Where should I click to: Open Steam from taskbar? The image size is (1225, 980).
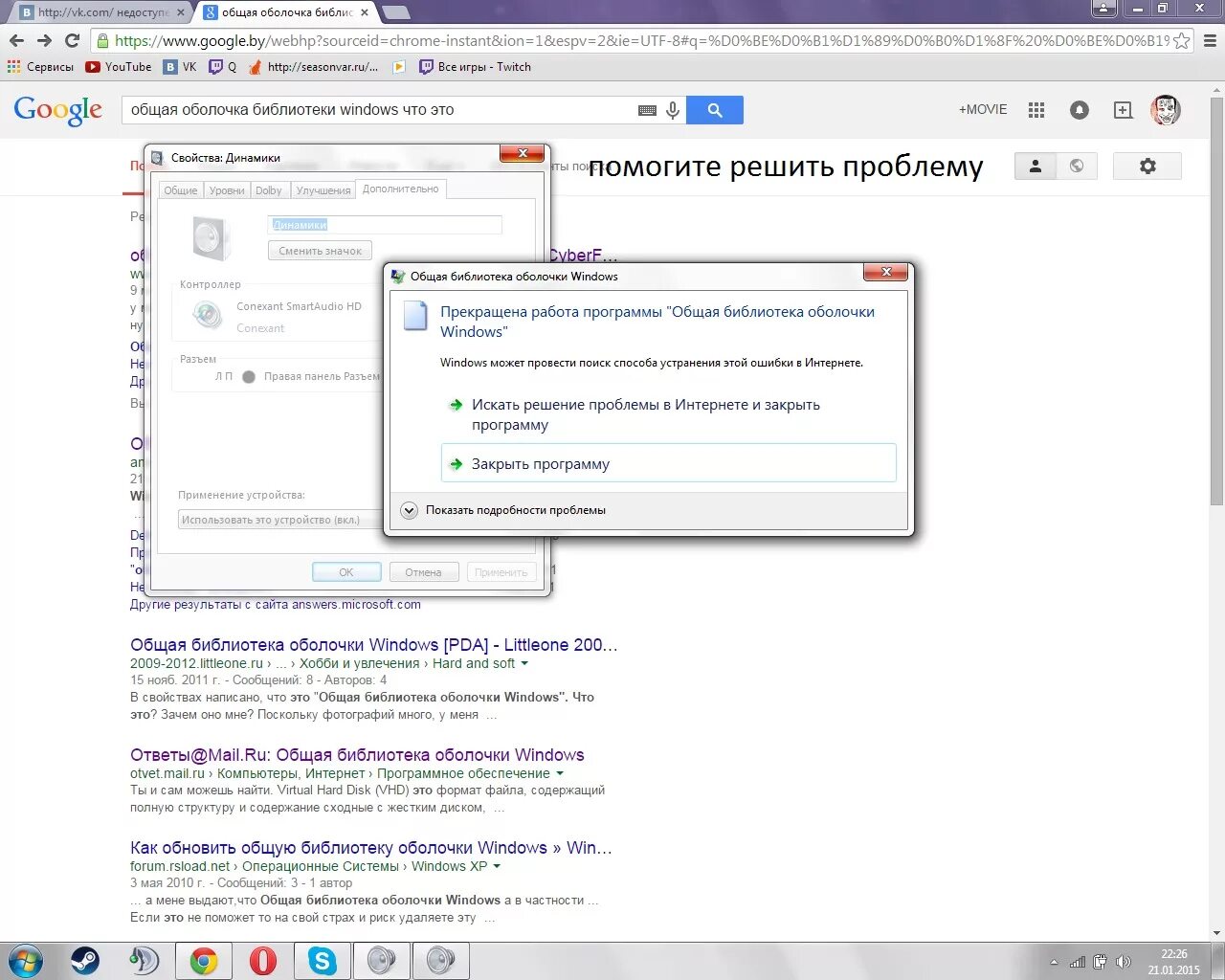tap(85, 960)
